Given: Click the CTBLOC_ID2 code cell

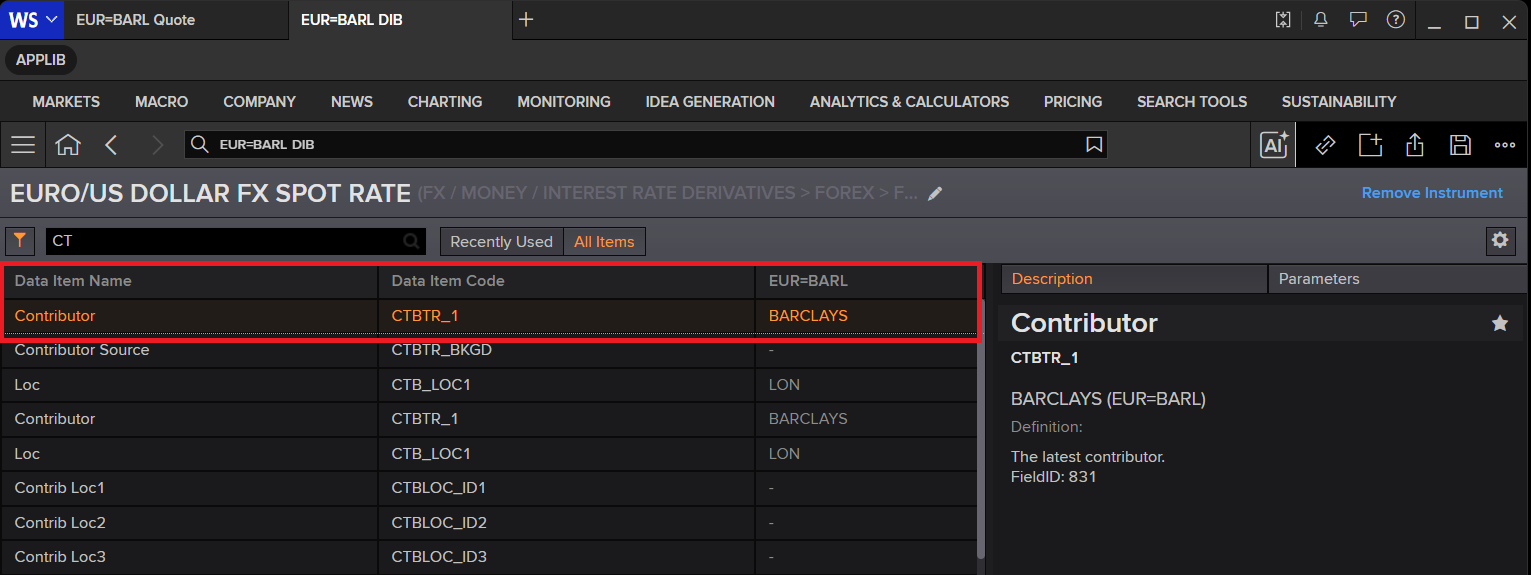Looking at the screenshot, I should click(x=567, y=523).
